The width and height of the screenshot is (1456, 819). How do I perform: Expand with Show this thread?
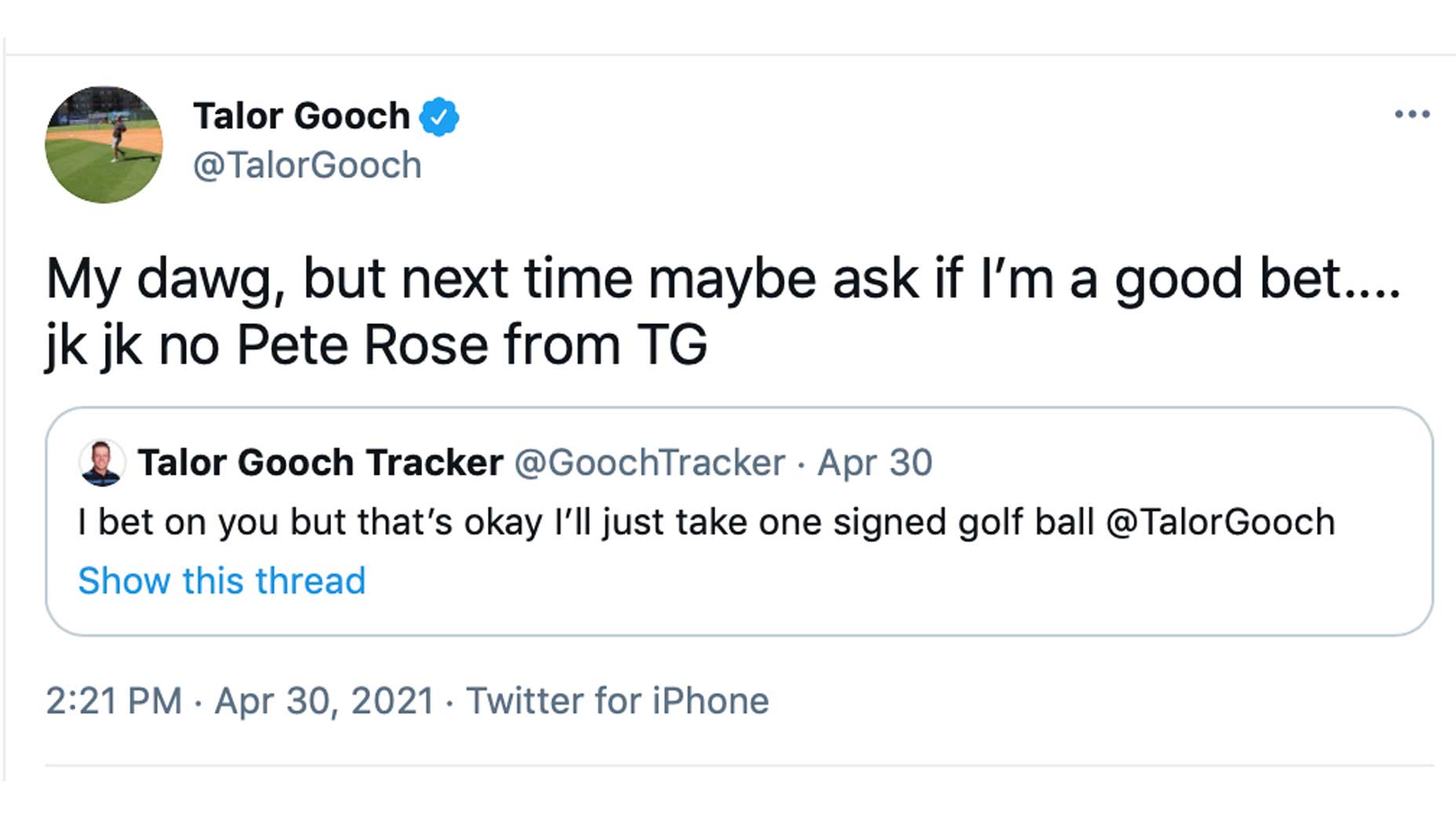tap(222, 581)
